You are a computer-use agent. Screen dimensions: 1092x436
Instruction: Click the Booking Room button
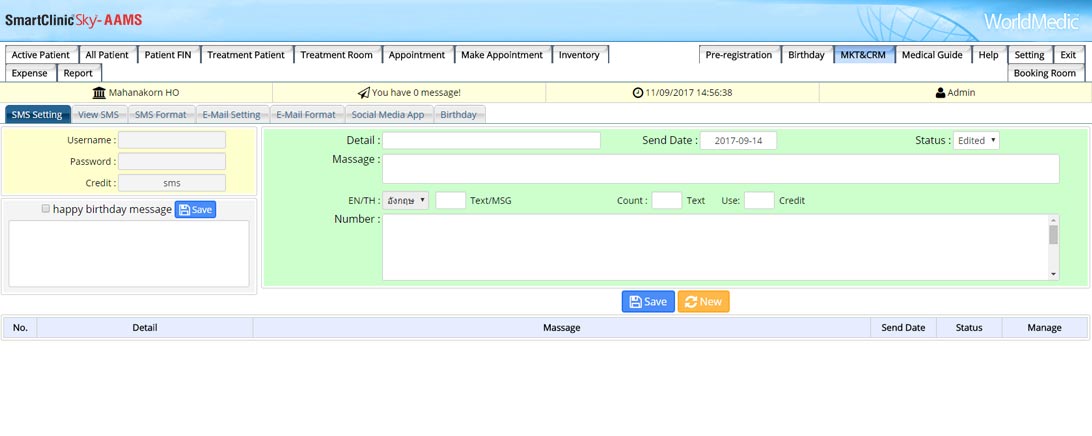coord(1044,73)
